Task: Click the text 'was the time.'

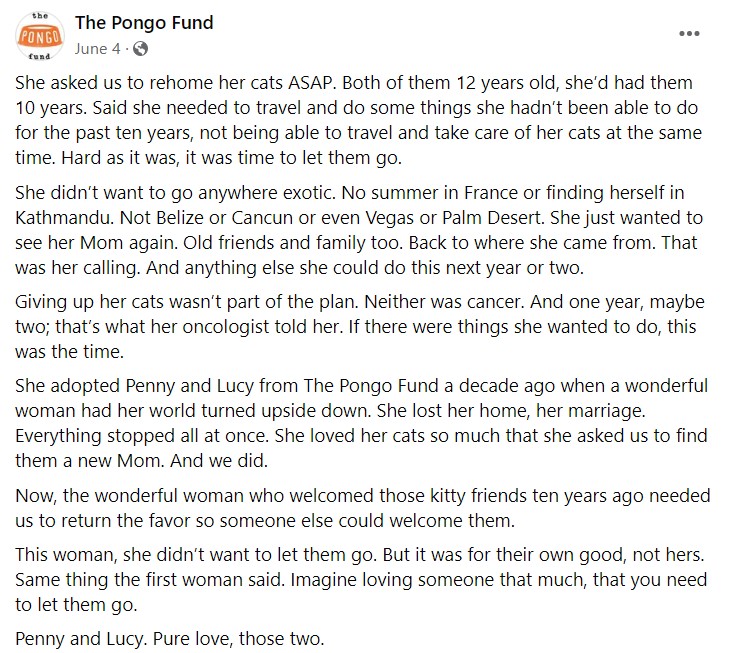Action: point(69,352)
